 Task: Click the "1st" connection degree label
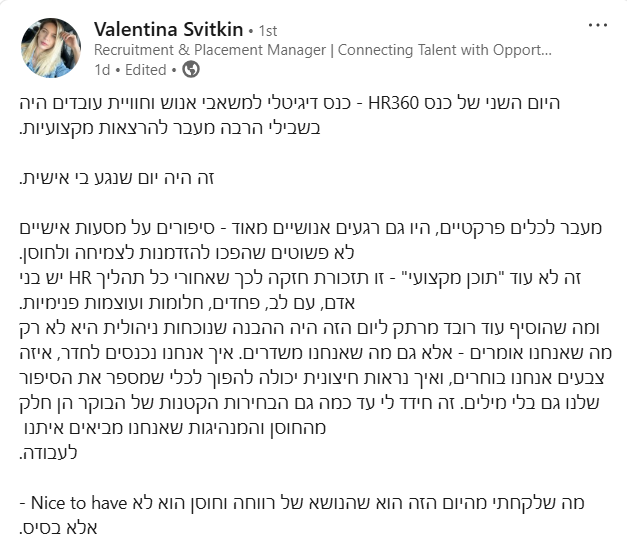point(268,30)
